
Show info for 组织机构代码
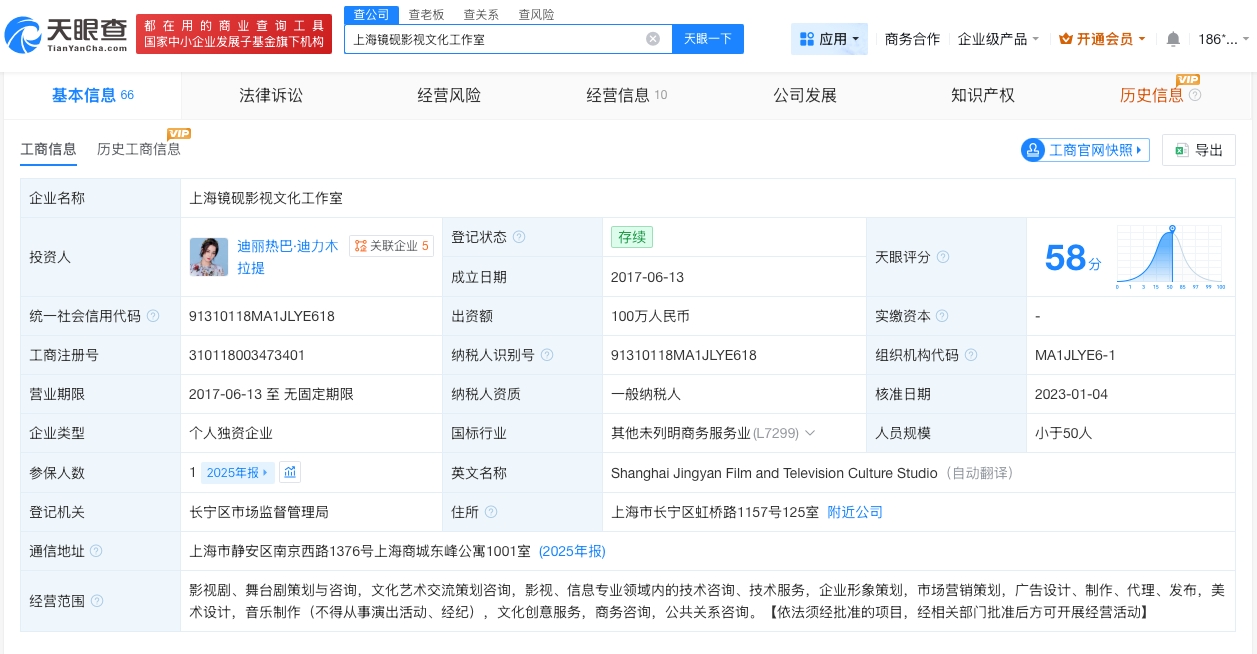(x=971, y=355)
